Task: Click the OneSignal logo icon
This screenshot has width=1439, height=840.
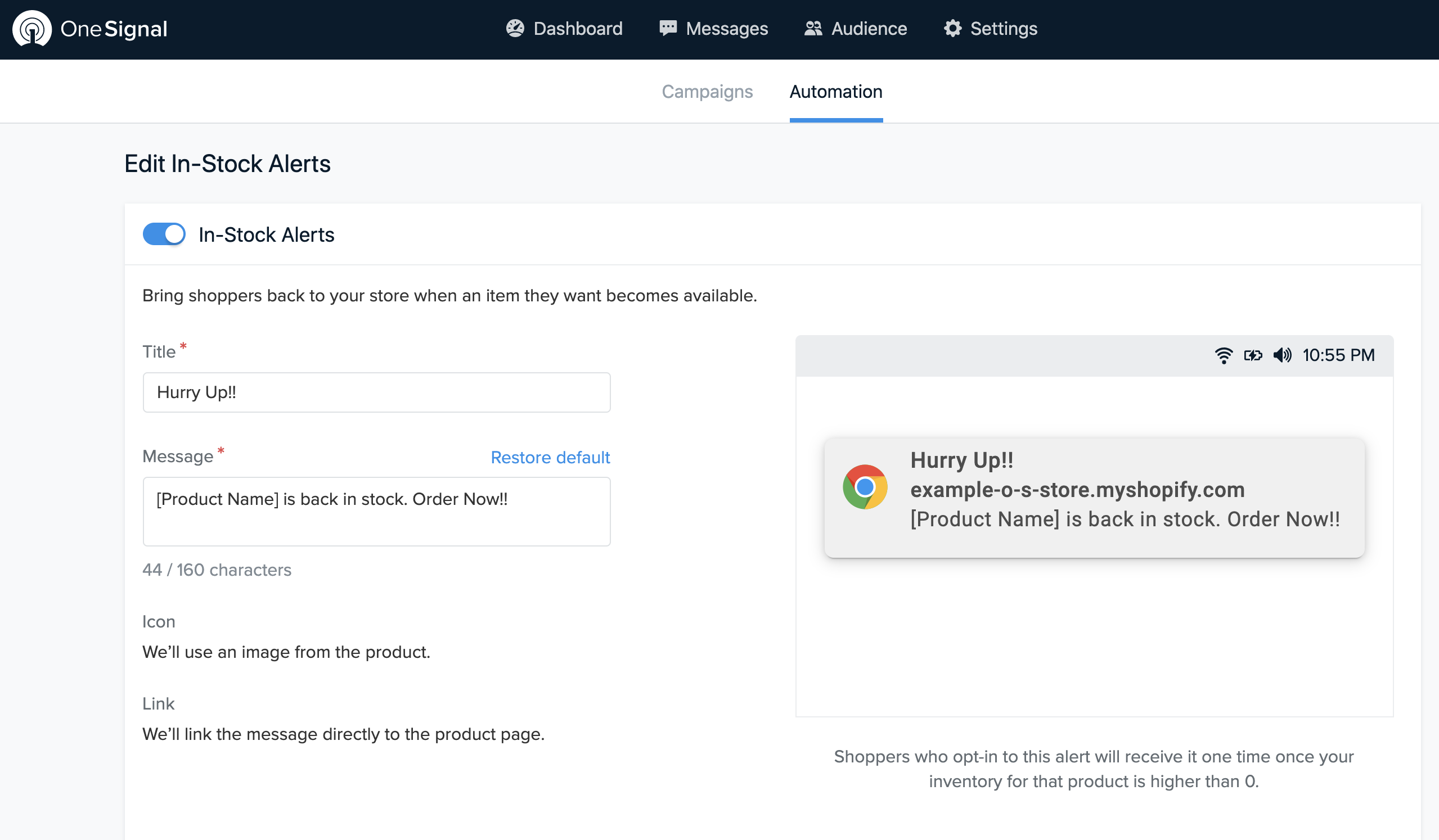Action: [32, 29]
